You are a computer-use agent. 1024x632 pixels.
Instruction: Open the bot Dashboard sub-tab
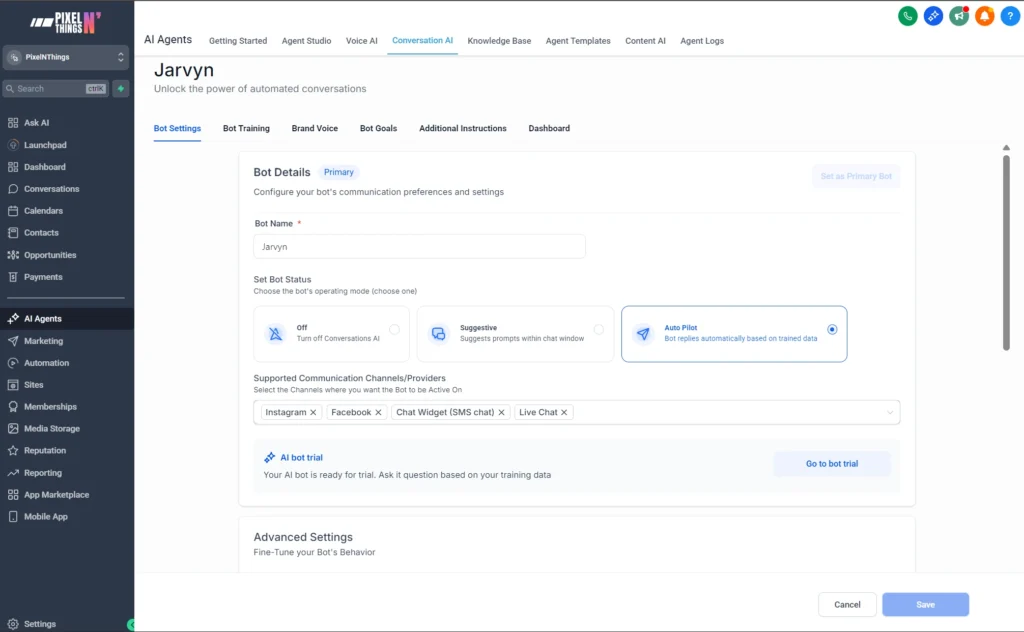549,129
